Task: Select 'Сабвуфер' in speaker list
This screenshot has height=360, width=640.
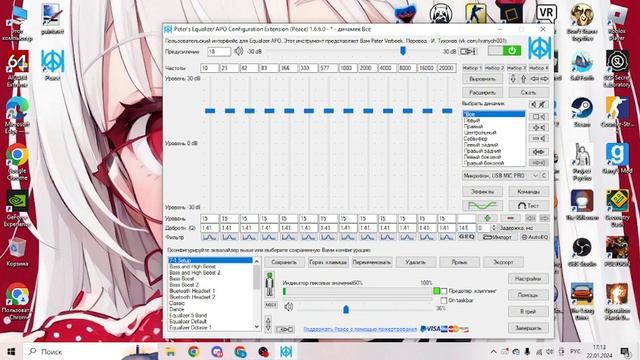Action: pos(476,139)
